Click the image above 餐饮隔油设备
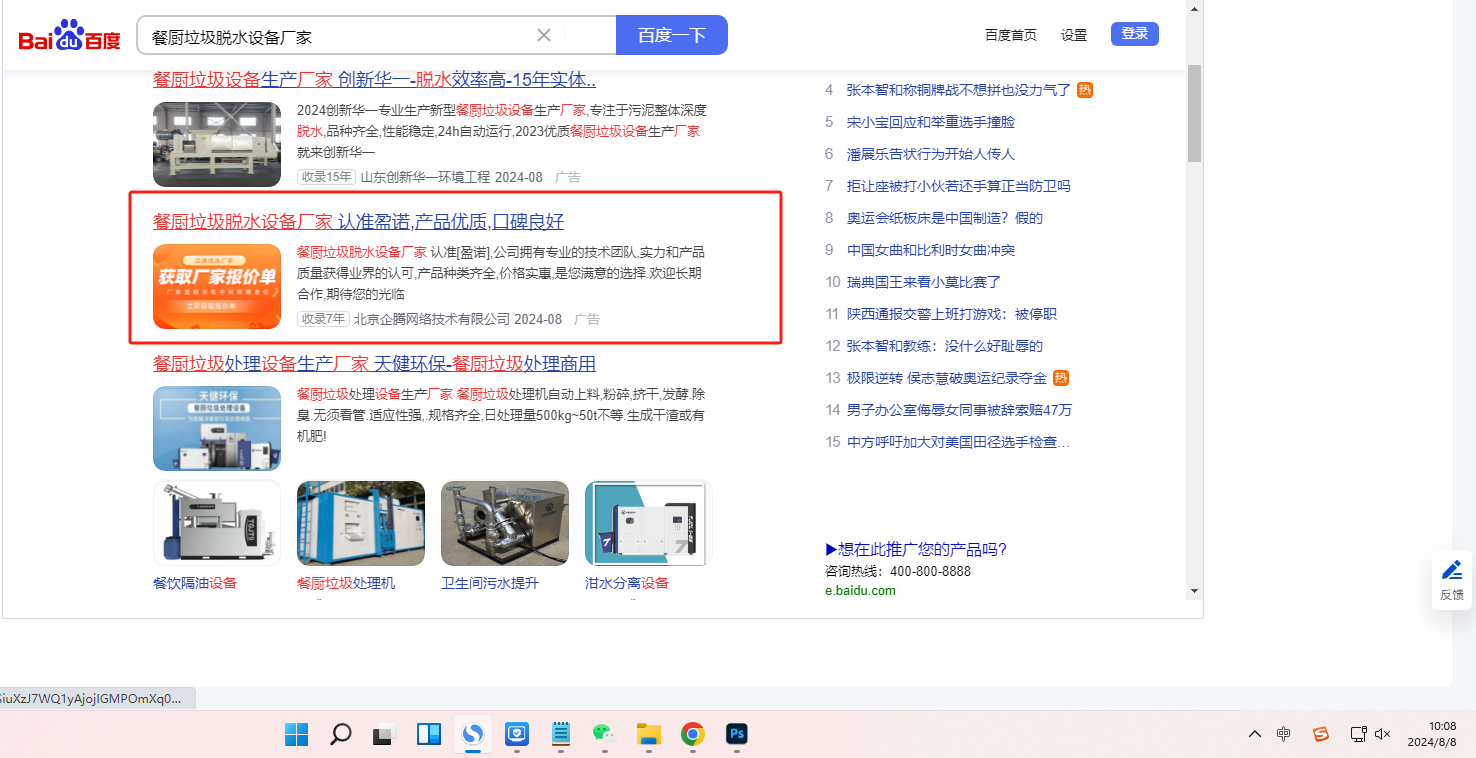The width and height of the screenshot is (1476, 758). coord(217,523)
